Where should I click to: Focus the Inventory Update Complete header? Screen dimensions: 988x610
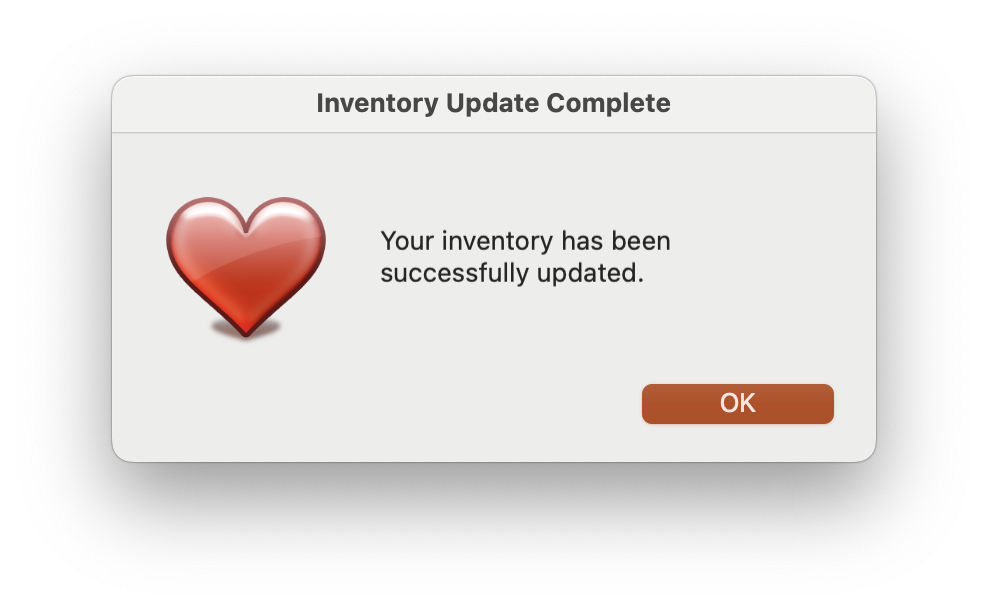[x=493, y=103]
